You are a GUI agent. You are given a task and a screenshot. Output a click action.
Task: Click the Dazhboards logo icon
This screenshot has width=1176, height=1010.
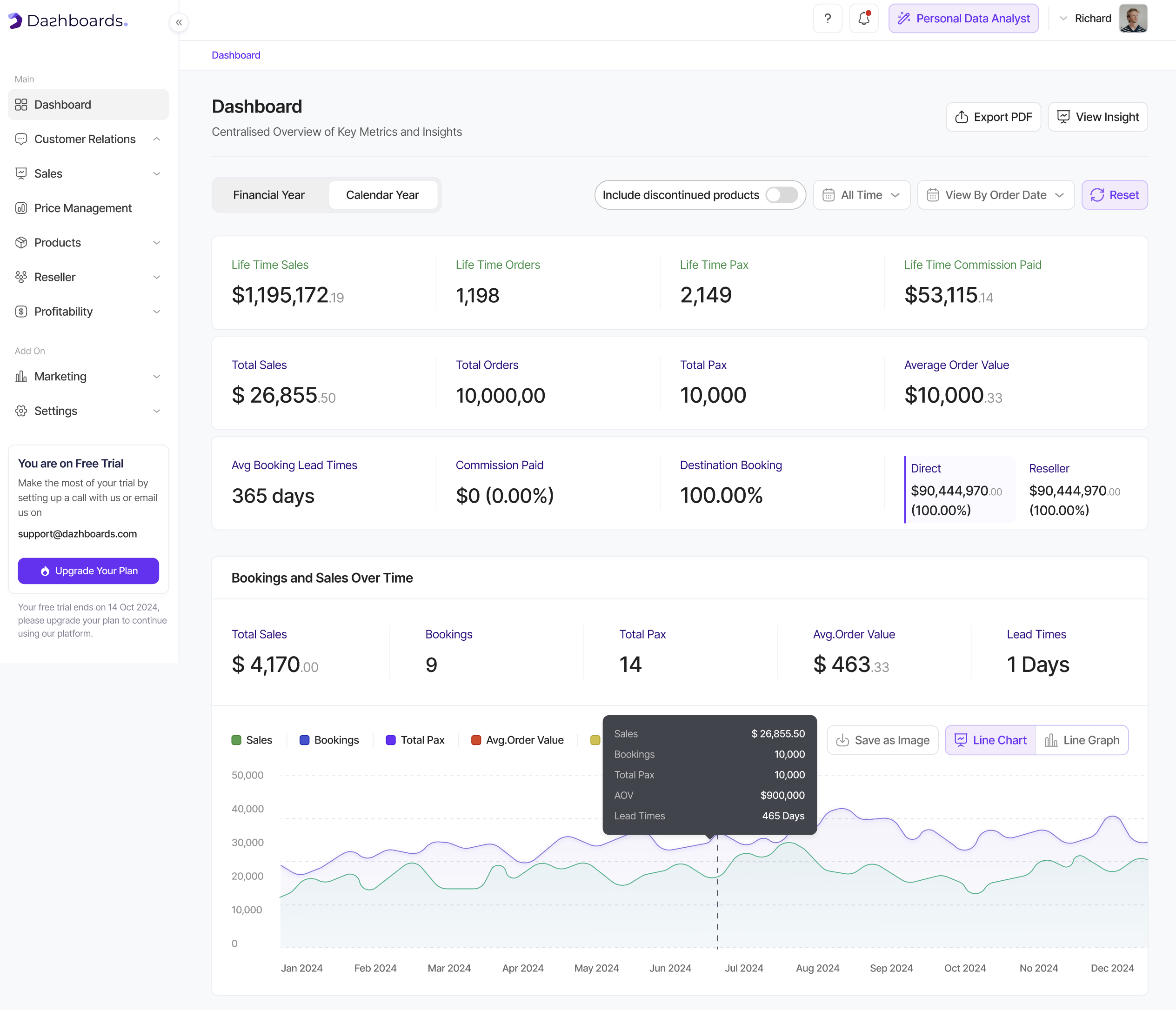pos(15,21)
